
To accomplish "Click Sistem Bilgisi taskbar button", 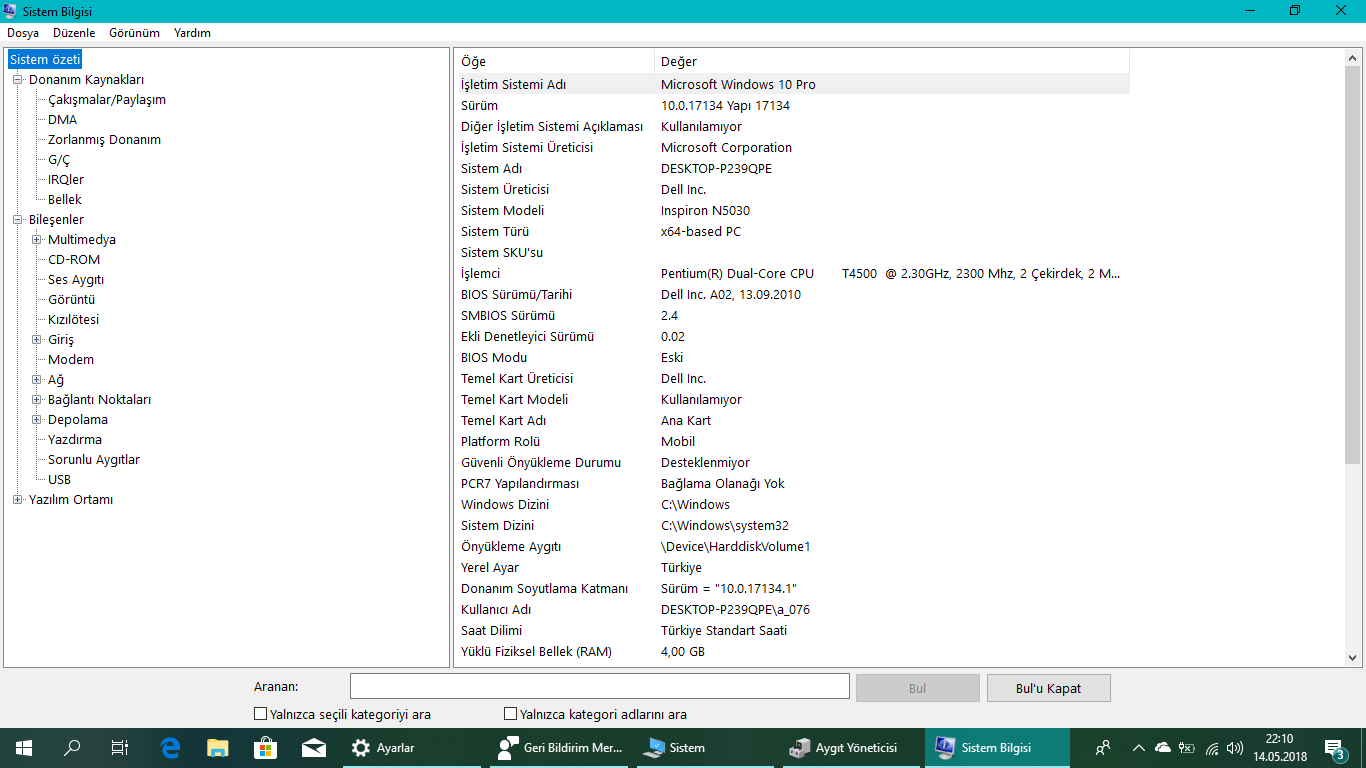I will click(x=997, y=747).
